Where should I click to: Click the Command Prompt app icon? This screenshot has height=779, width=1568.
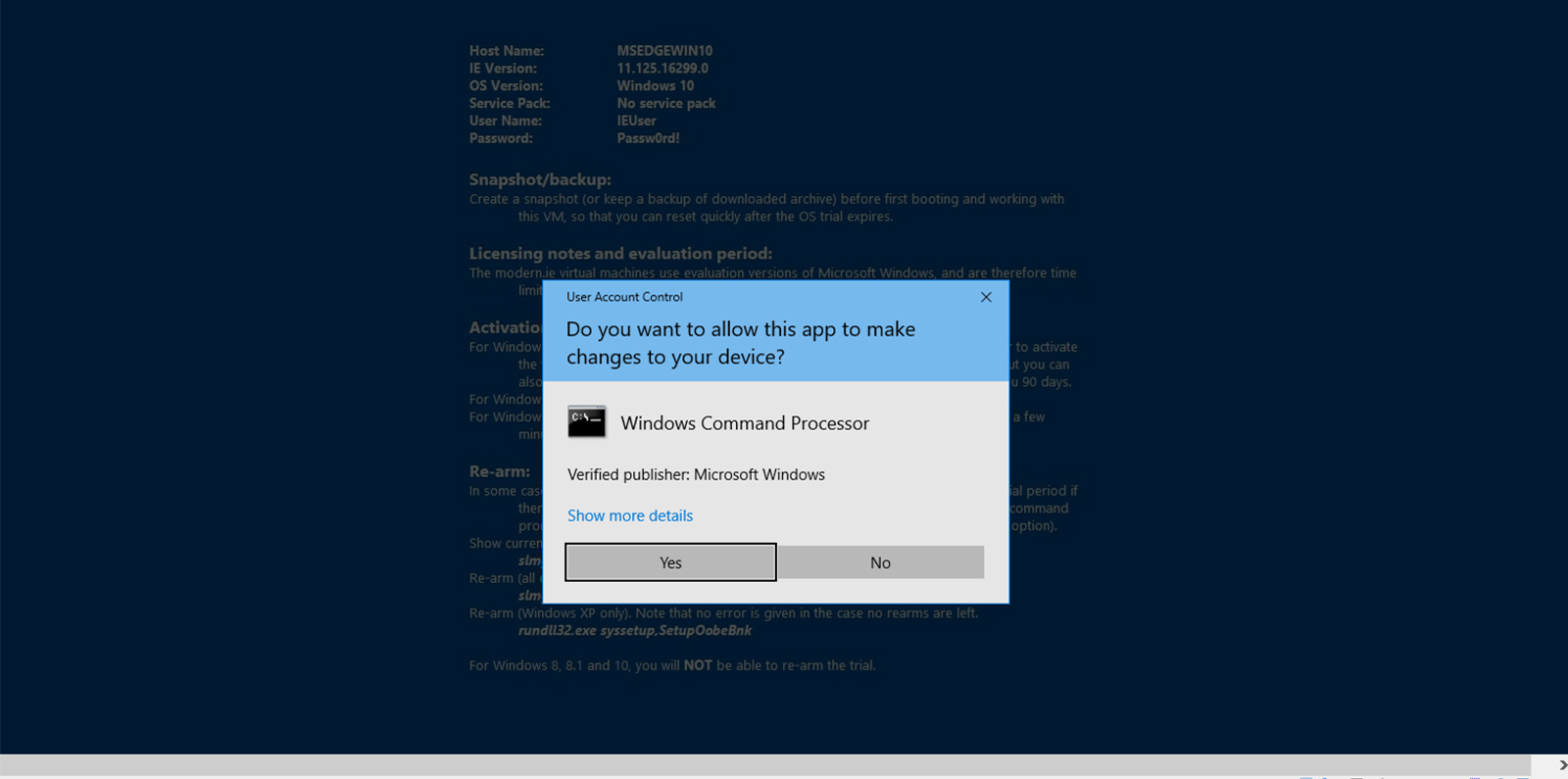coord(586,422)
